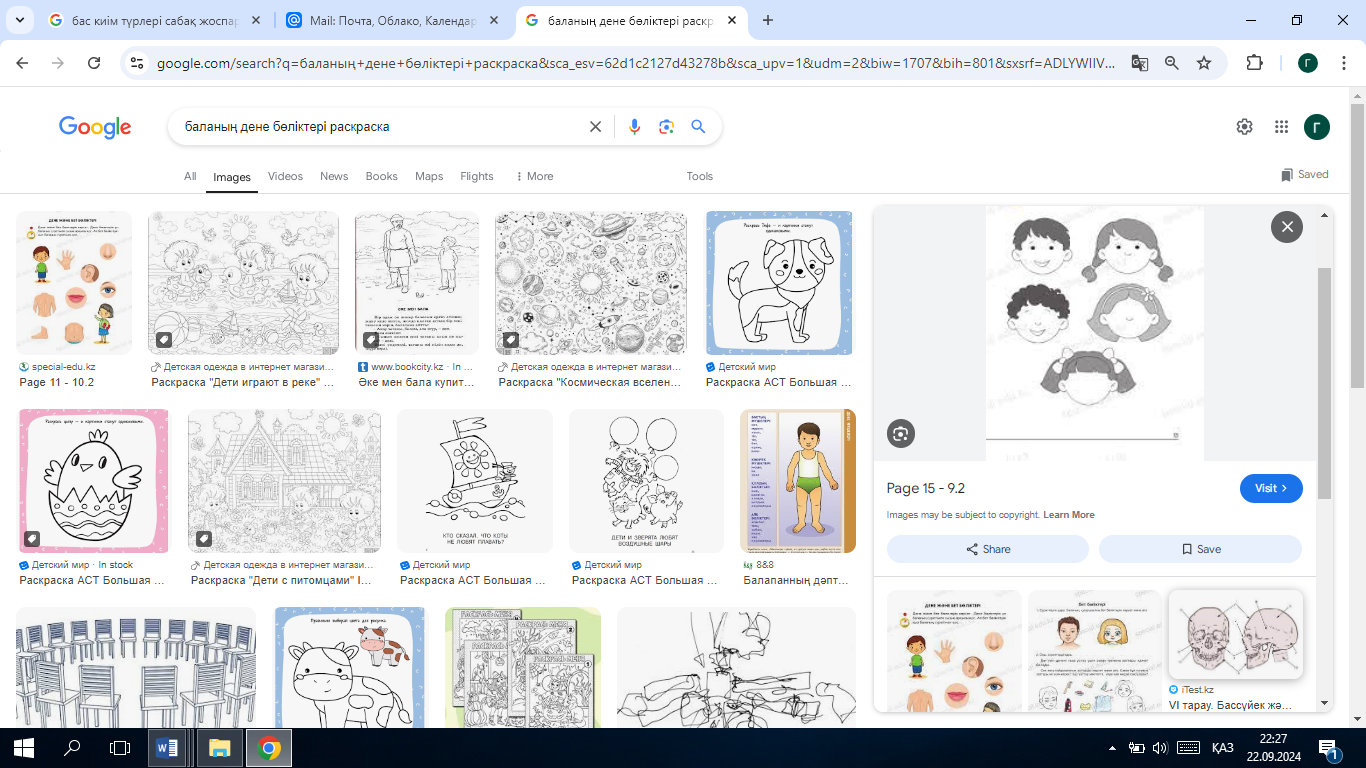
Task: Open a new browser tab
Action: coord(768,20)
